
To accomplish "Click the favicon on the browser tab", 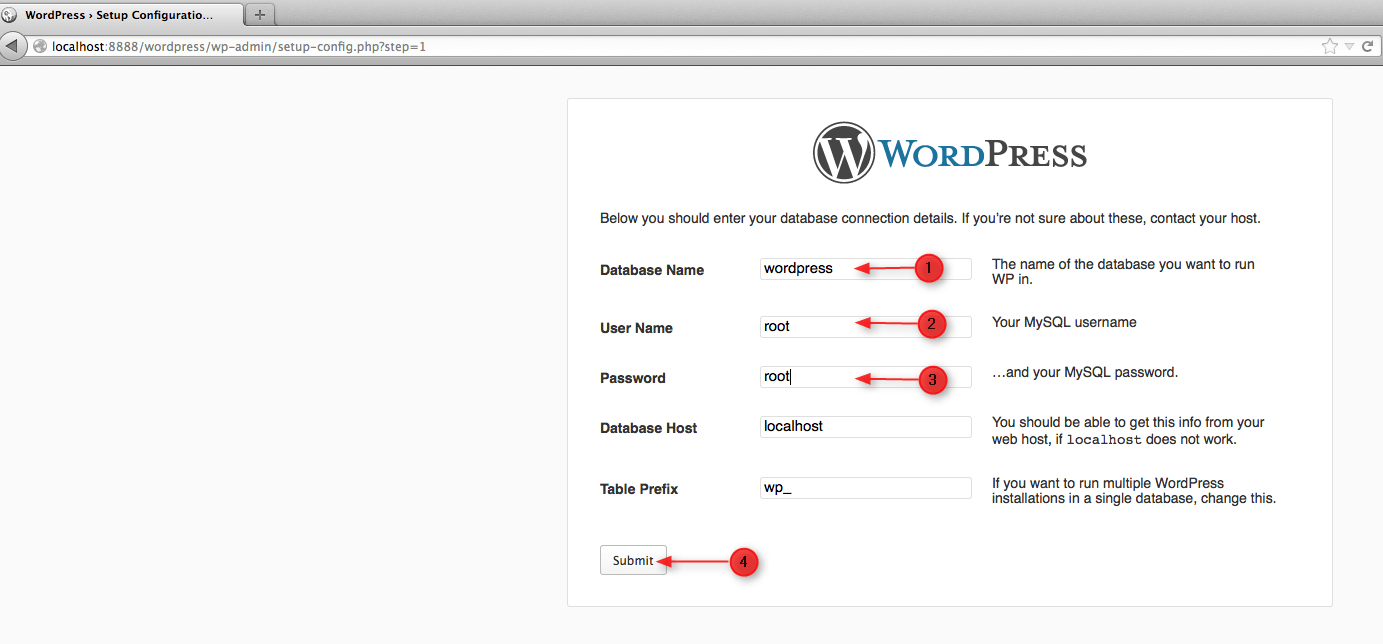I will 9,15.
